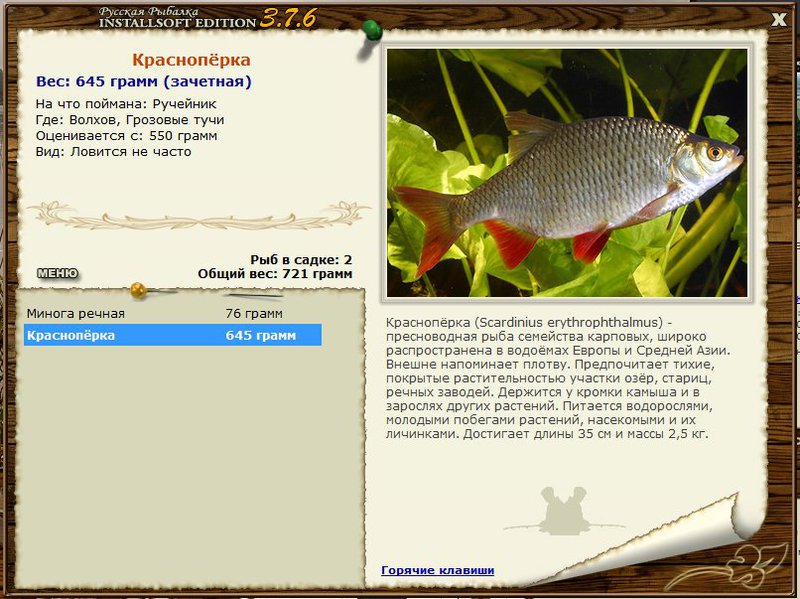Click the orange pin above fish list

[138, 290]
